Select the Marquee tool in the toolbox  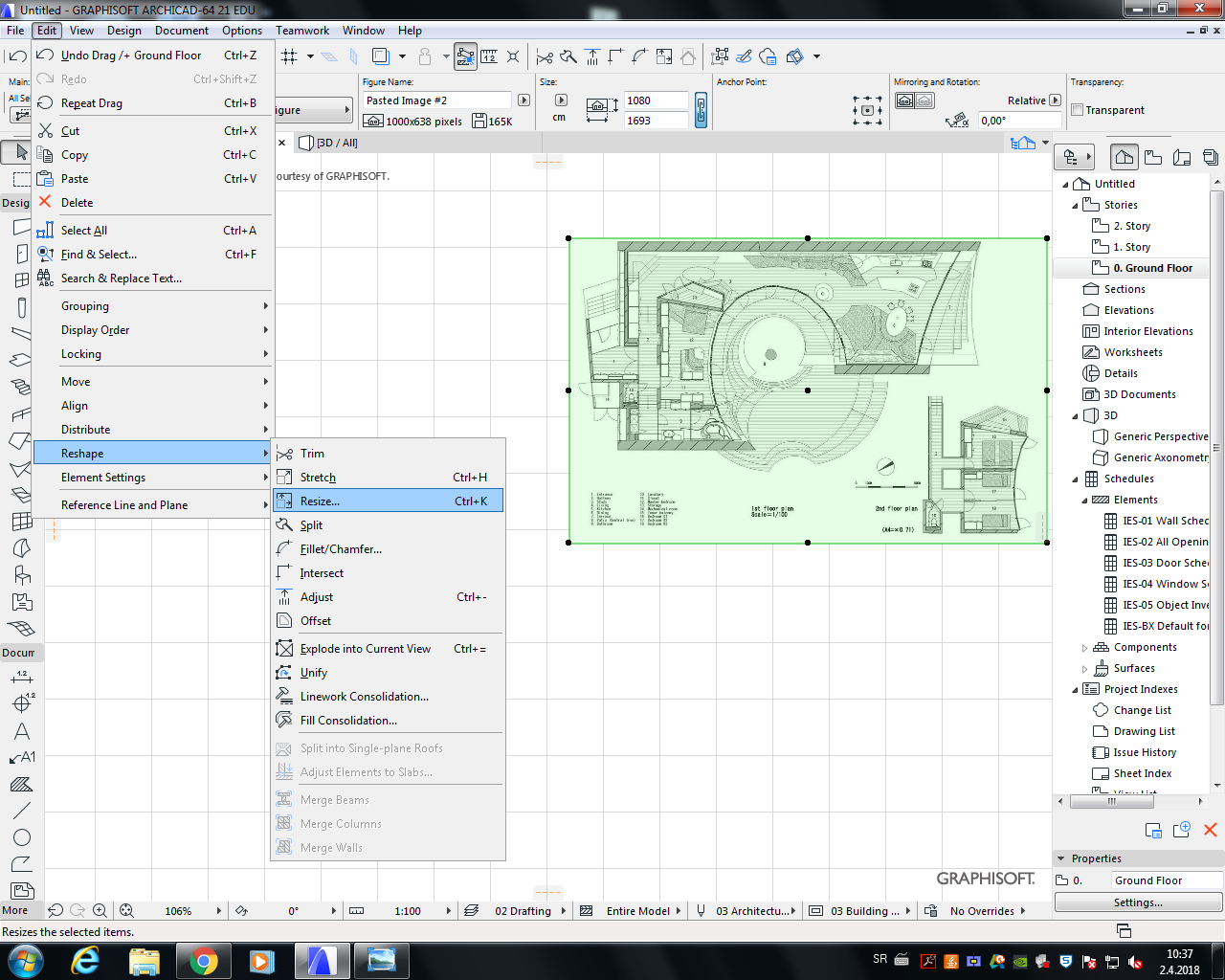(19, 179)
